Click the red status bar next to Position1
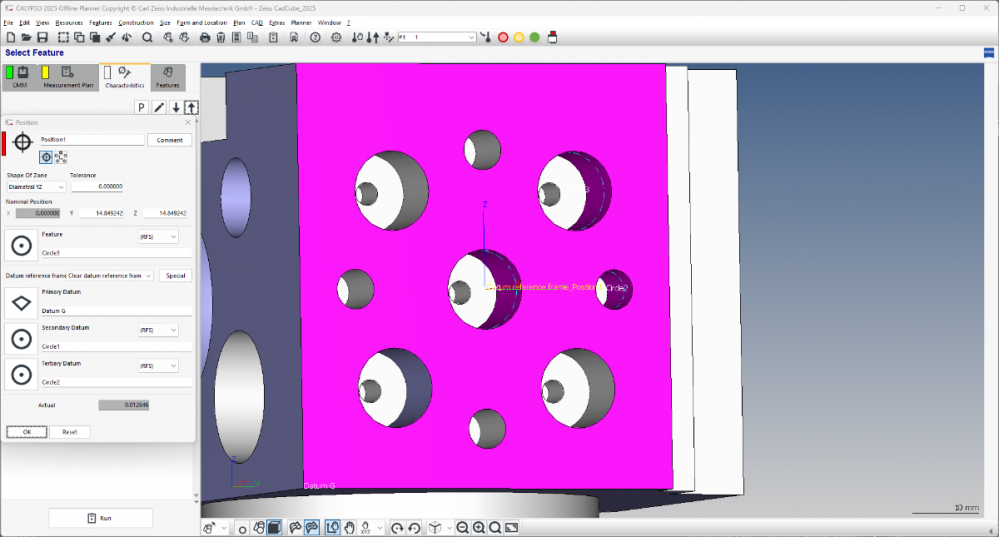Screen dimensions: 999x537 [4, 143]
